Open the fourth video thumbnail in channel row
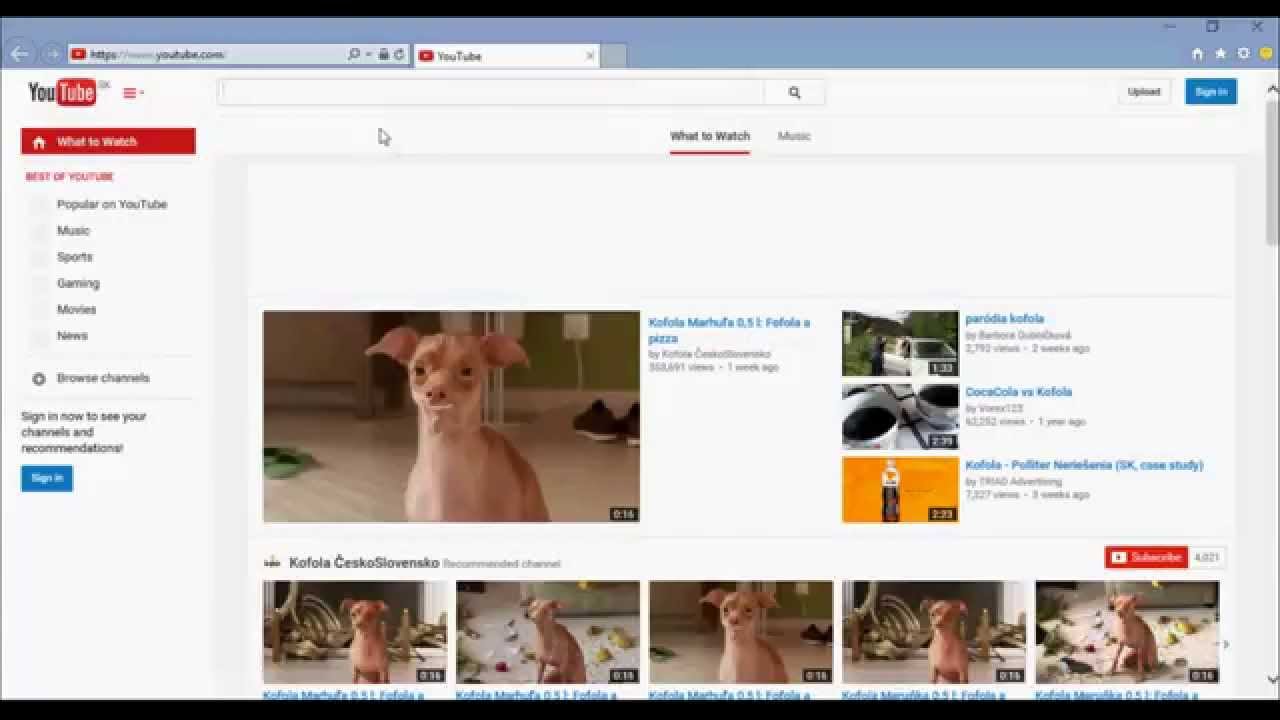The image size is (1280, 720). 934,632
